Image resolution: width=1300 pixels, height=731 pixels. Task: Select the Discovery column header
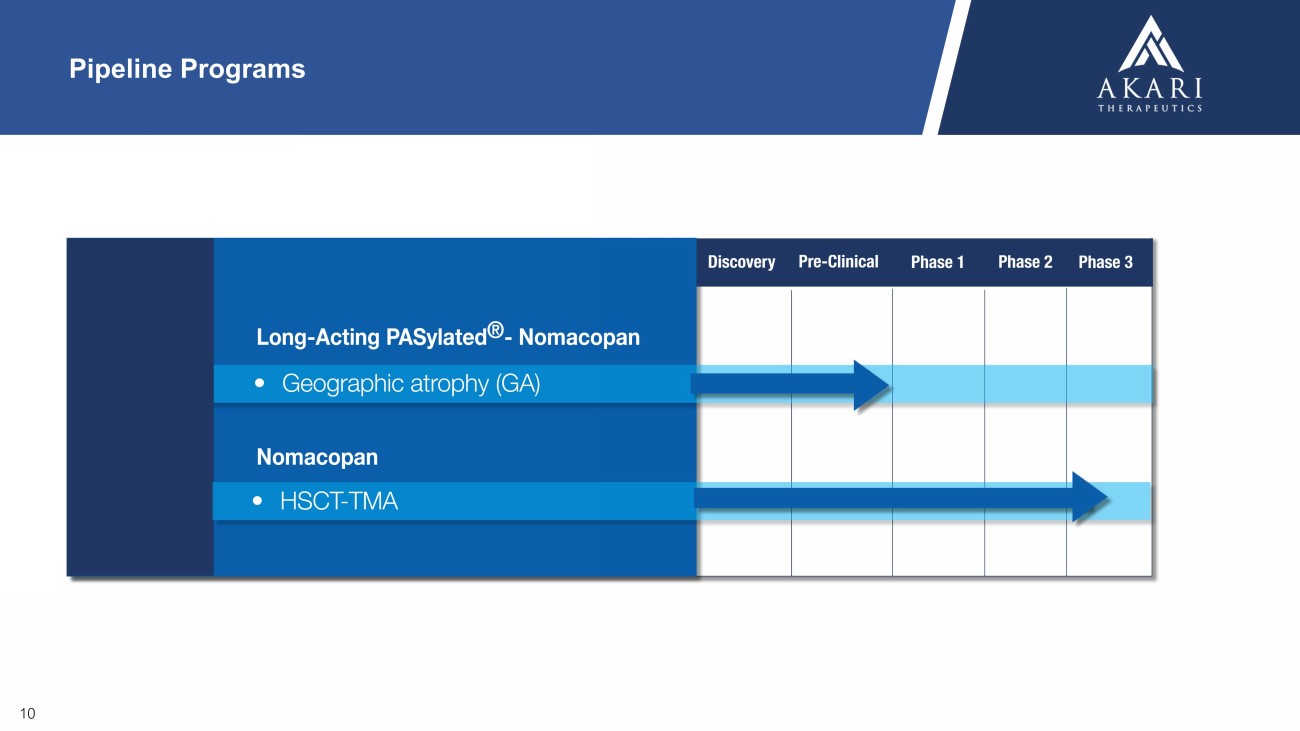pyautogui.click(x=741, y=262)
